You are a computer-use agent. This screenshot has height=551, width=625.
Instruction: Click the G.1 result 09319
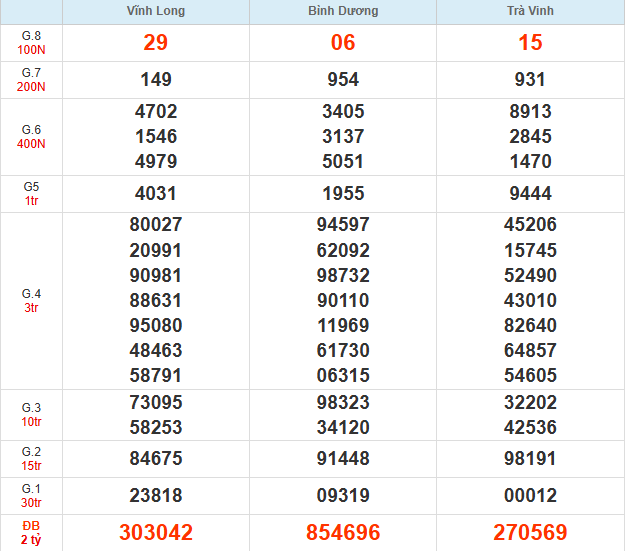tap(343, 496)
